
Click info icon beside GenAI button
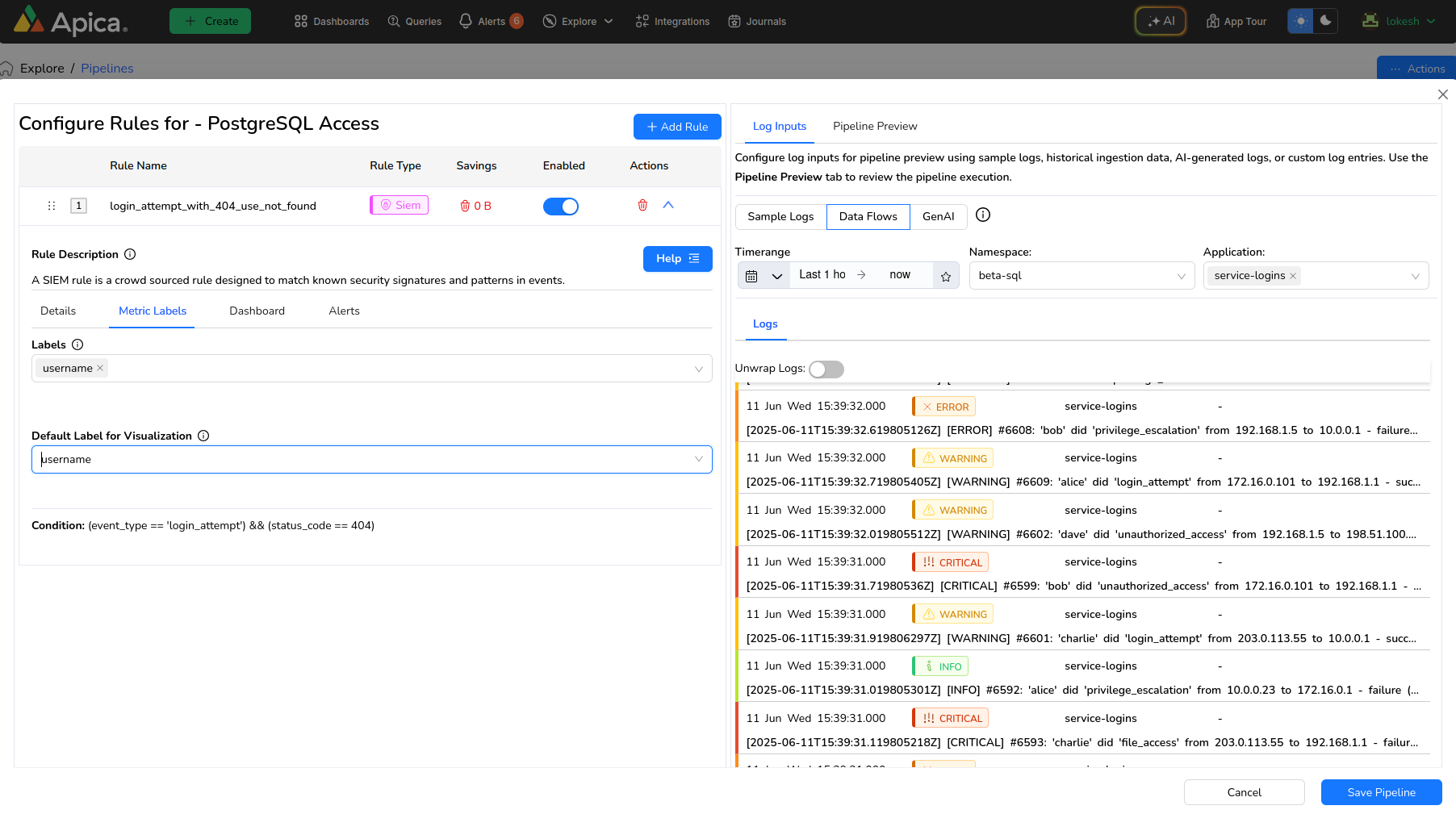tap(982, 215)
